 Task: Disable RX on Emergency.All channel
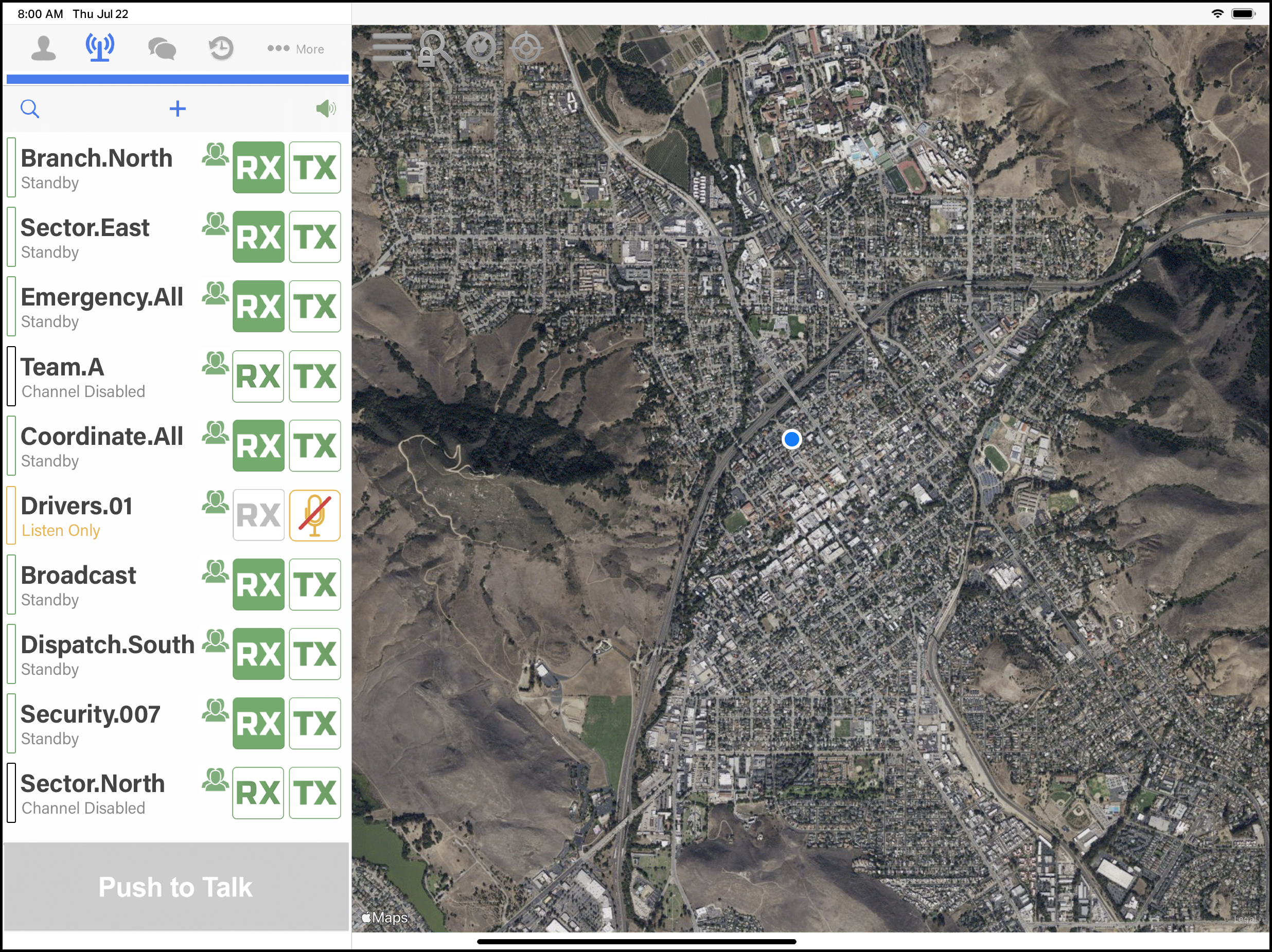[258, 307]
